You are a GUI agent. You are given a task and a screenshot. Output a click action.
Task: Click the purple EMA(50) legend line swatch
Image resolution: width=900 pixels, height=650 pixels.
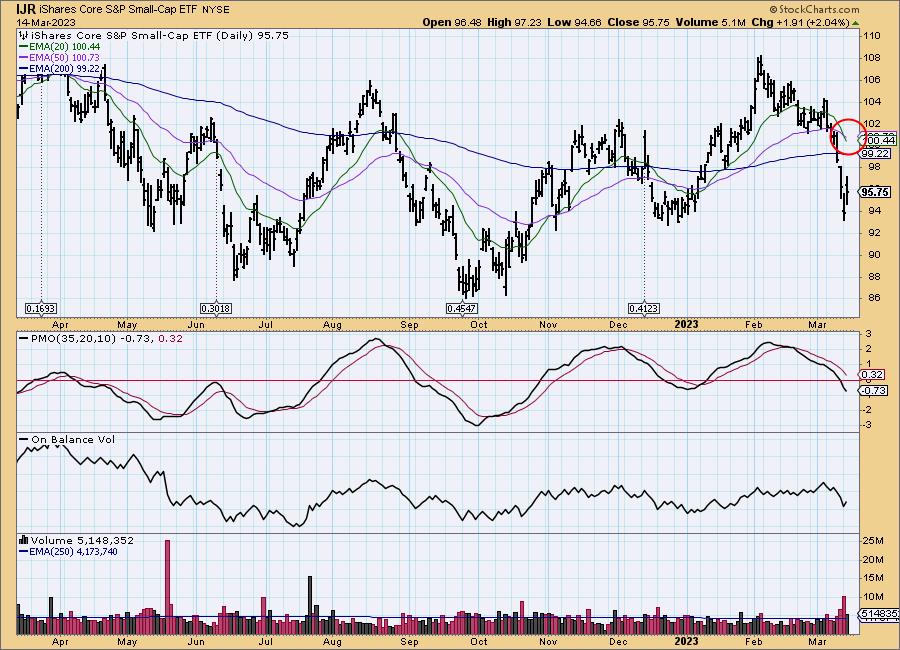coord(24,58)
